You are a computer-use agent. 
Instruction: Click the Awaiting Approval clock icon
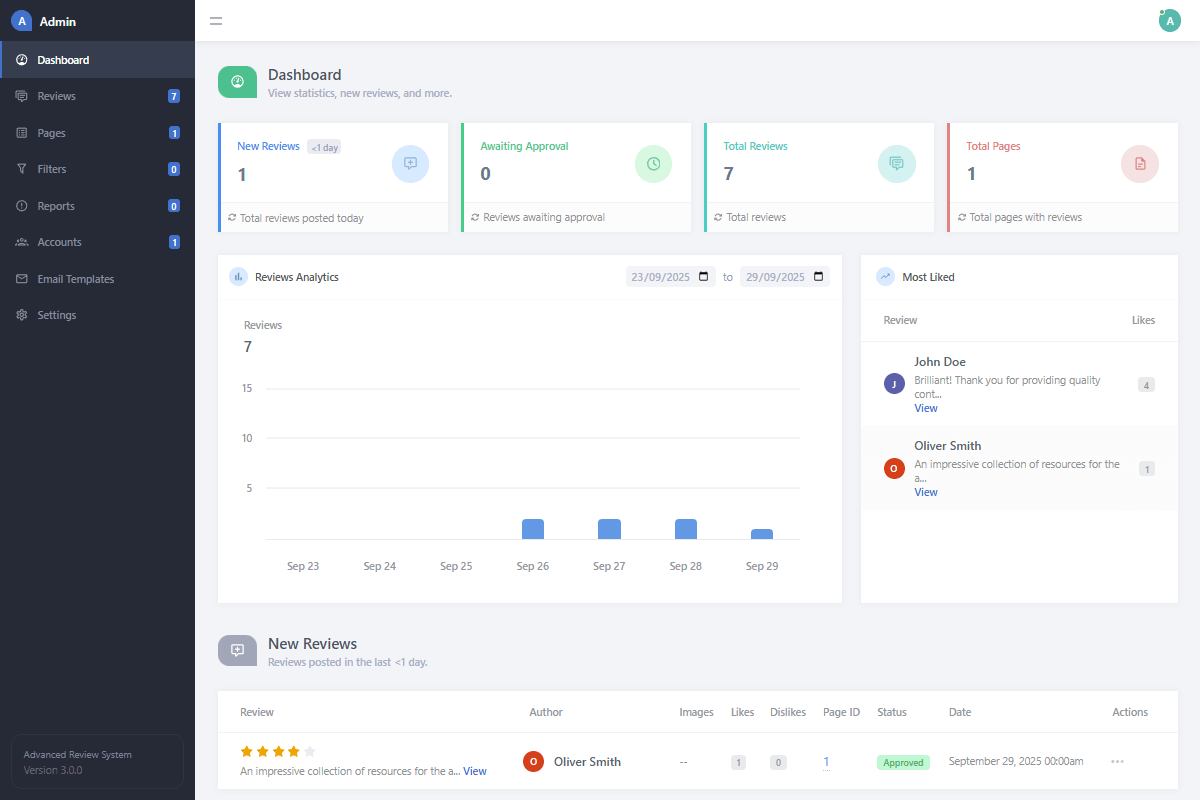(653, 164)
